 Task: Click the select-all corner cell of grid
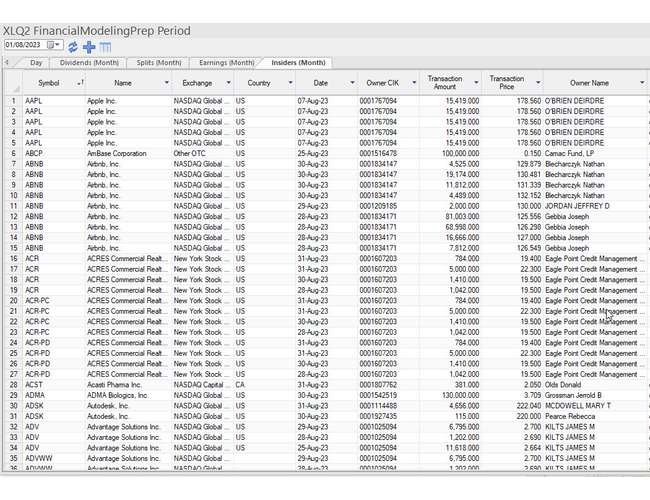pos(13,83)
